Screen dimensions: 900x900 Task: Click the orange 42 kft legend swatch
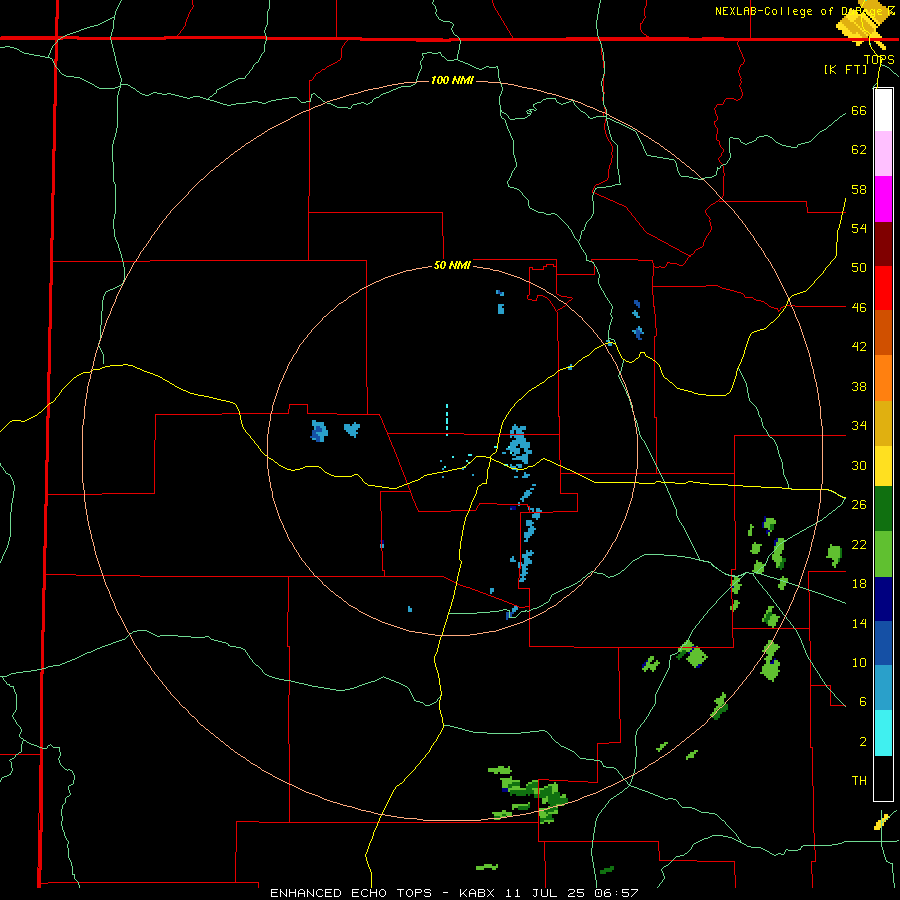coord(883,377)
